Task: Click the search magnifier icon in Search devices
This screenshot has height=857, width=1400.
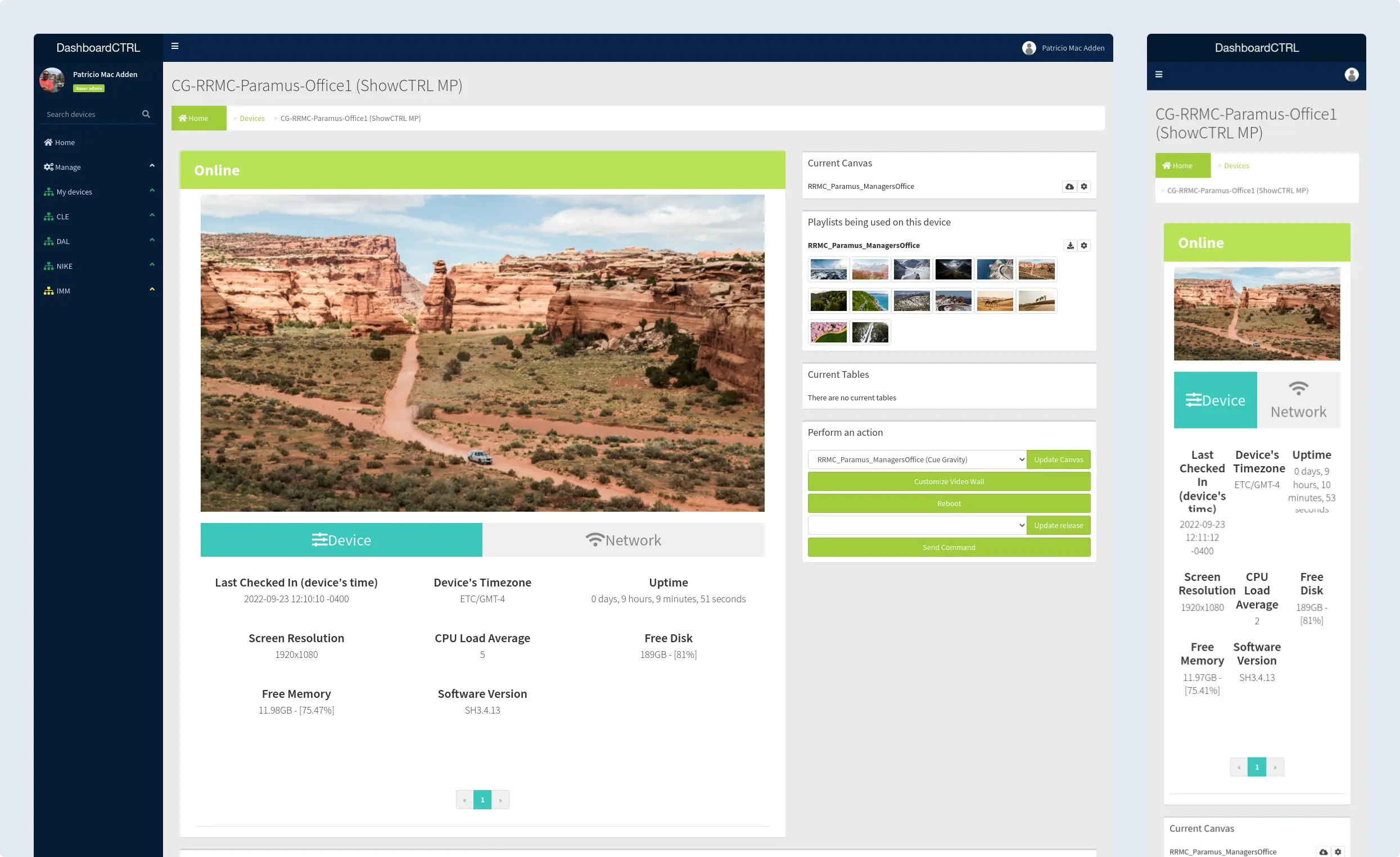Action: point(146,114)
